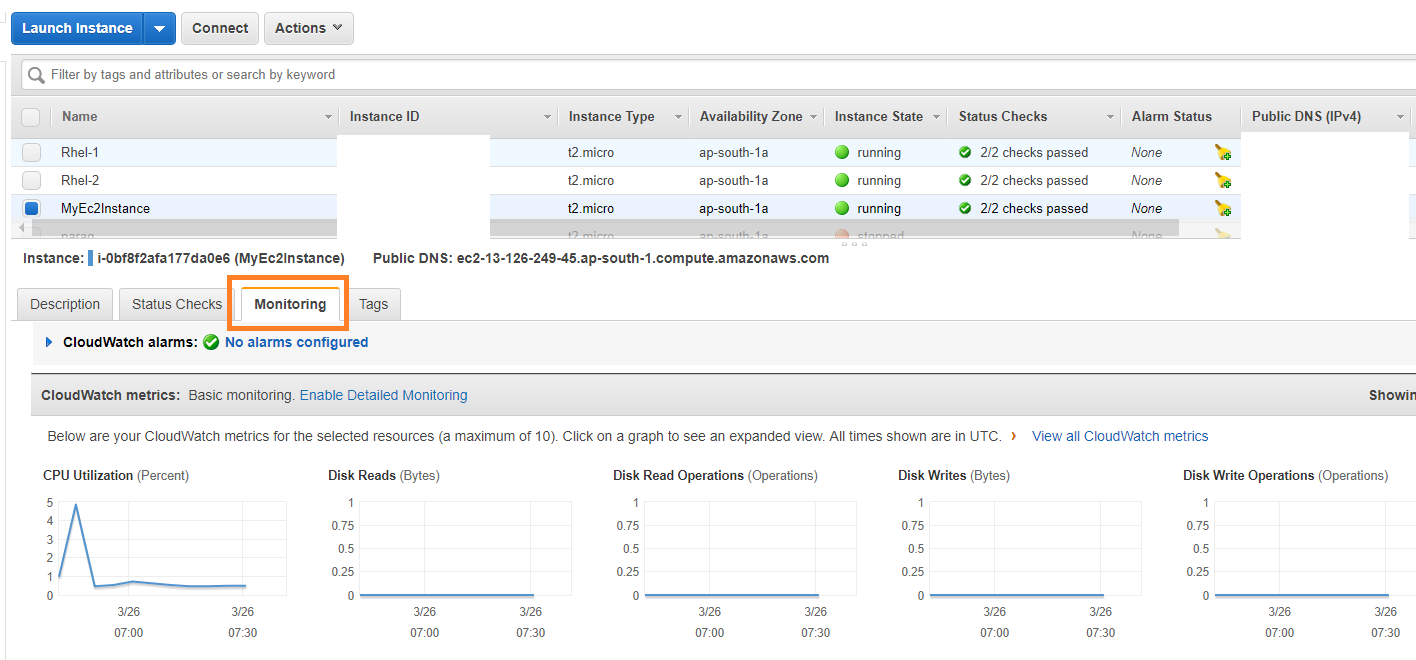Click the search magnifier icon in the filter bar
The width and height of the screenshot is (1416, 660).
click(x=37, y=74)
